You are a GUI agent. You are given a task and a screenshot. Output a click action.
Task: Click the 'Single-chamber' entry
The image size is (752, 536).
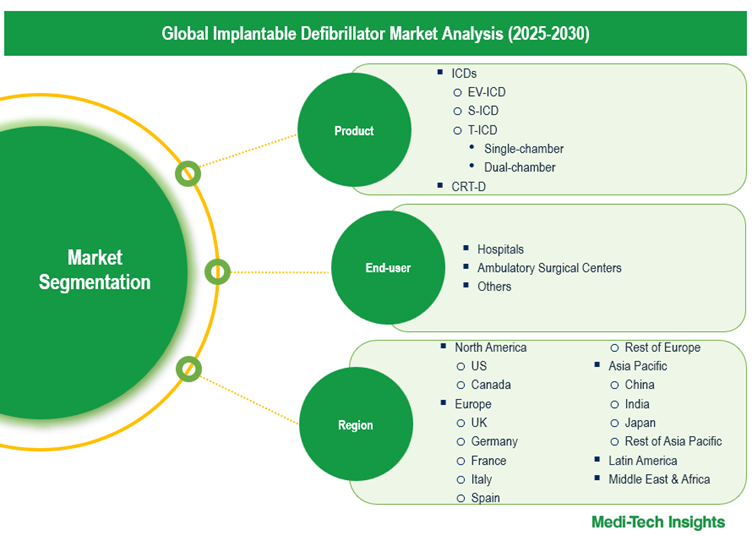(x=524, y=149)
